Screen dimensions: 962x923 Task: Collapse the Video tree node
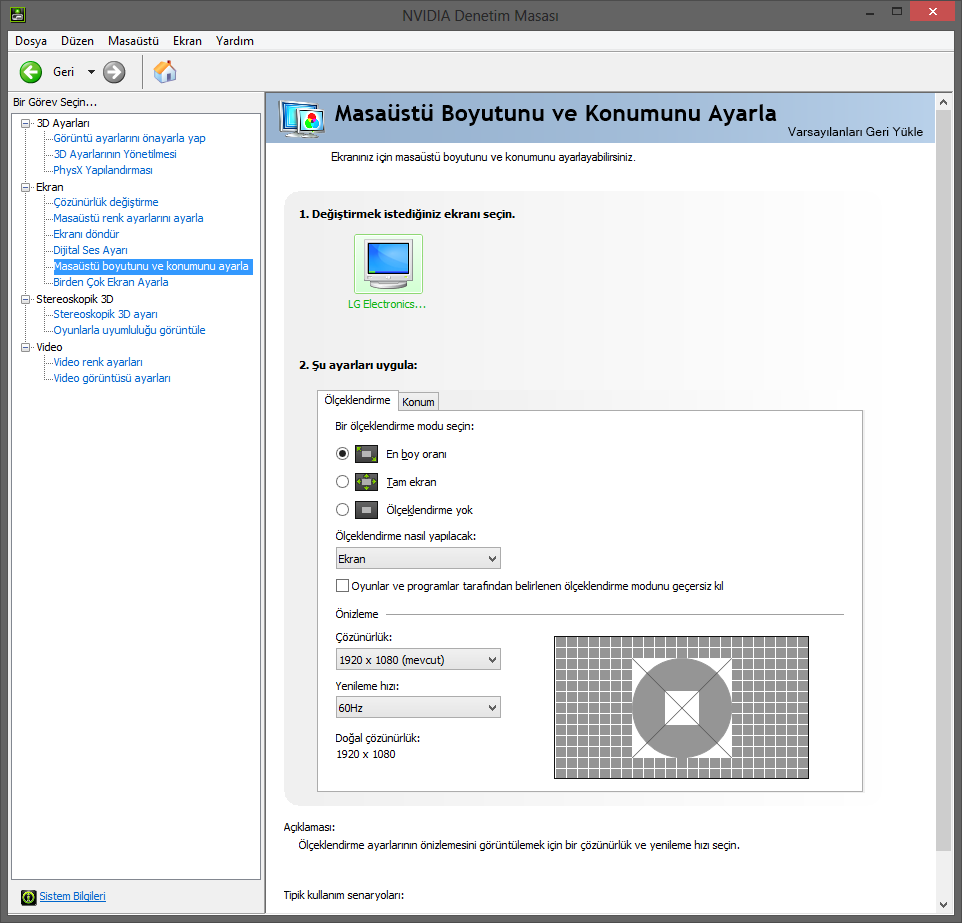tap(26, 347)
